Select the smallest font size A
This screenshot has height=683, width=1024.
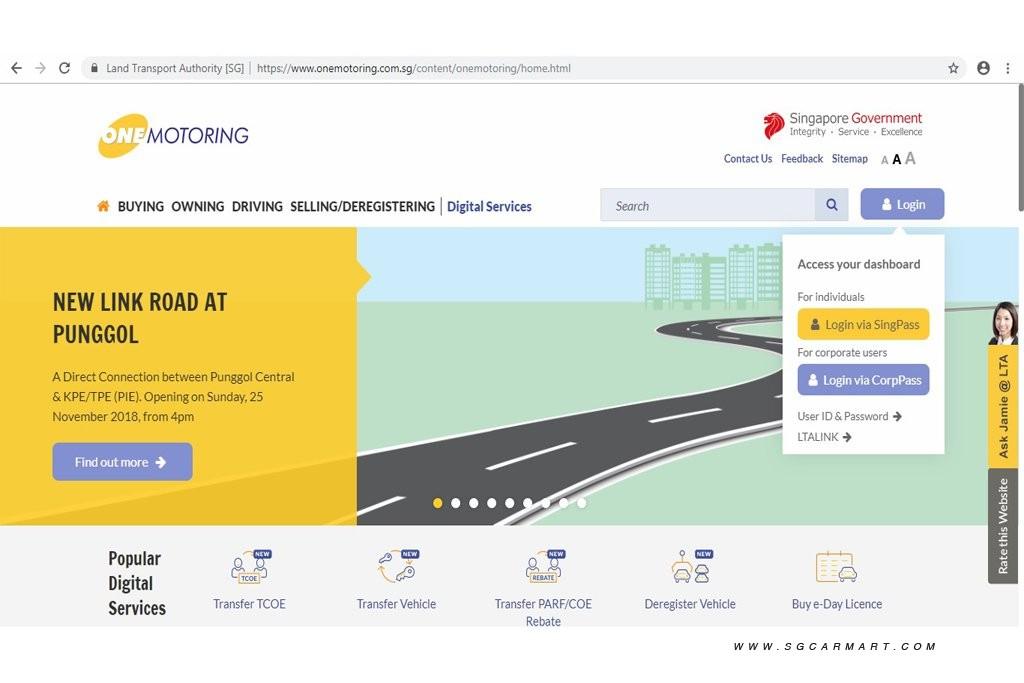pyautogui.click(x=884, y=160)
